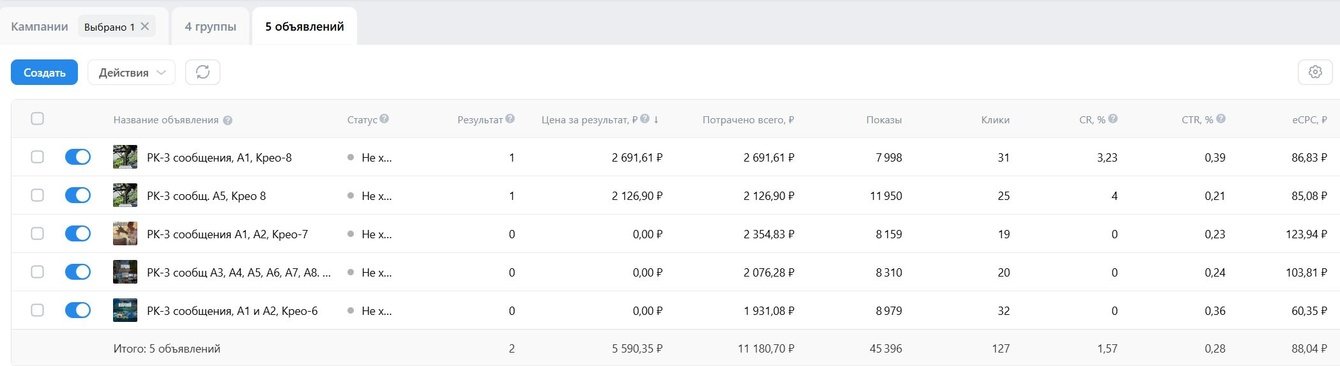The width and height of the screenshot is (1340, 366).
Task: Open ad 'РК-3 сообщения А1, А2, Крео-7'
Action: pos(227,234)
